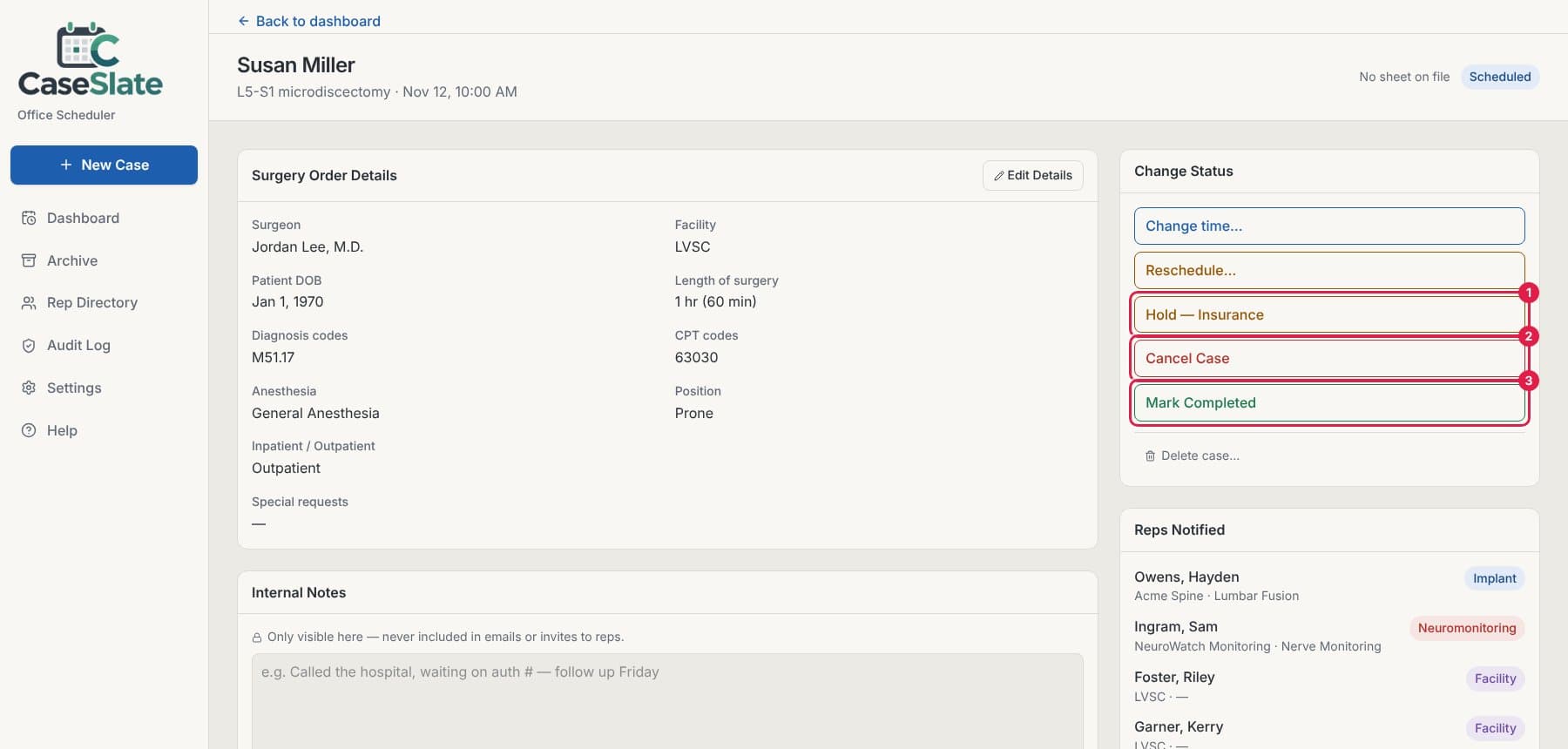Image resolution: width=1568 pixels, height=749 pixels.
Task: Open the Audit Log section
Action: (x=104, y=345)
